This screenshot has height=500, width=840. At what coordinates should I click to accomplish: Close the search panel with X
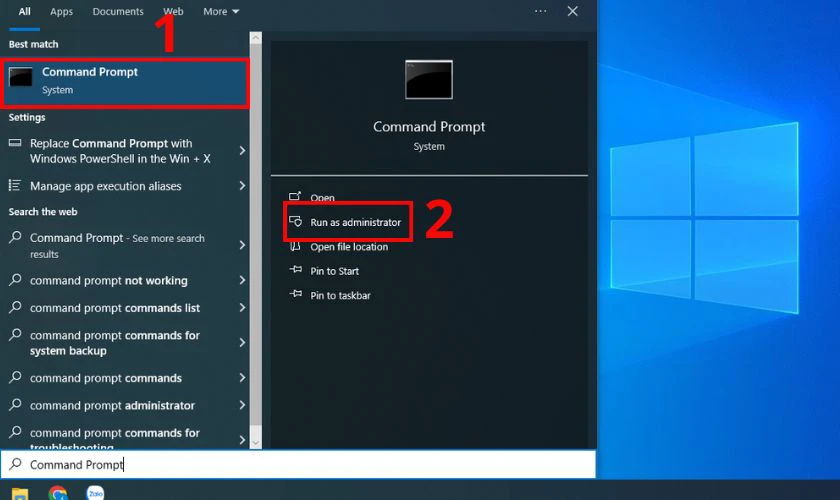[x=573, y=11]
